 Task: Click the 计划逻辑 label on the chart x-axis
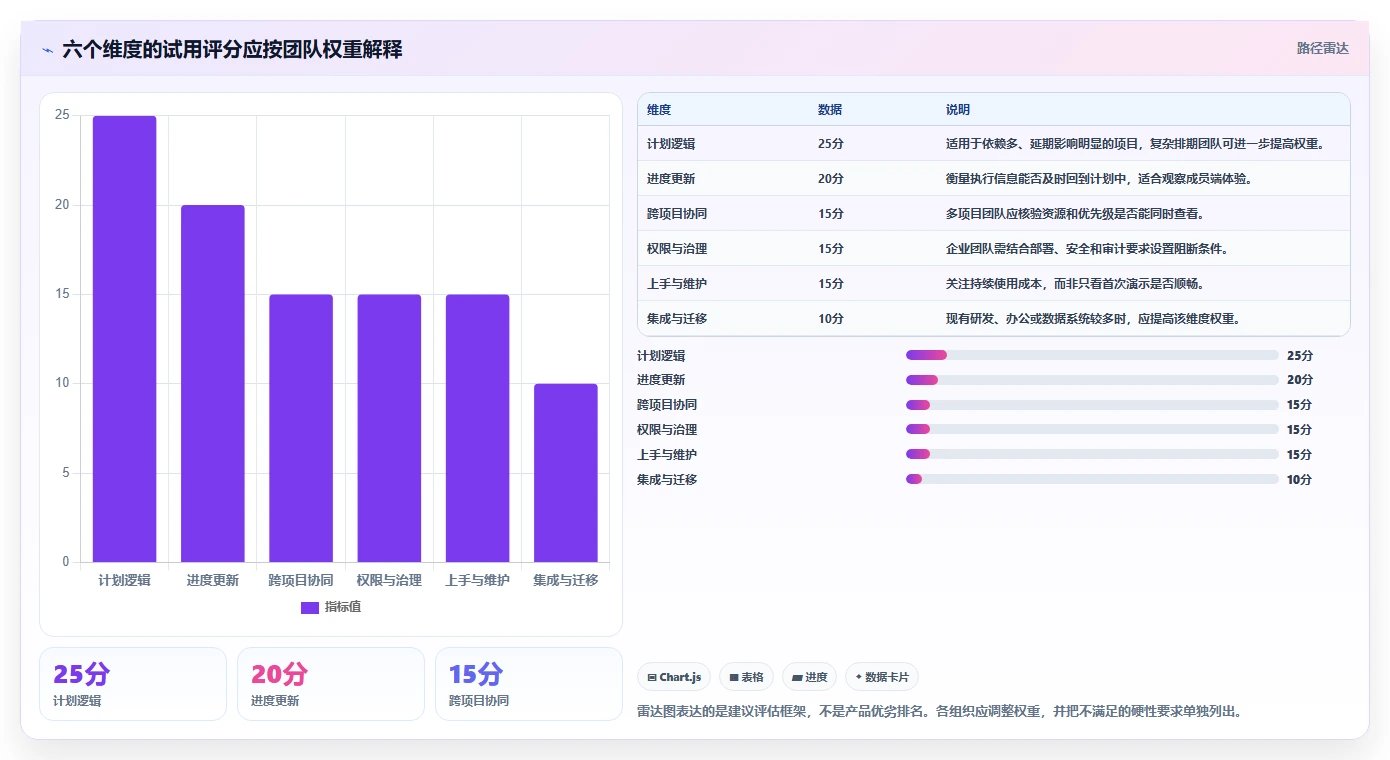(x=125, y=580)
